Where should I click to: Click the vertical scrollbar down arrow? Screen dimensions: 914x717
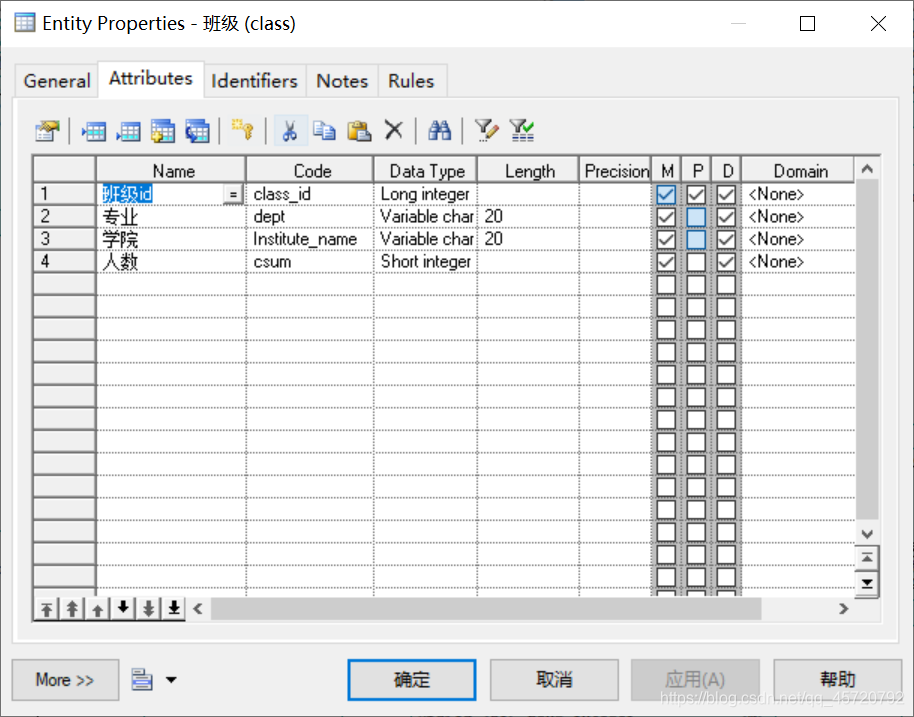click(867, 533)
